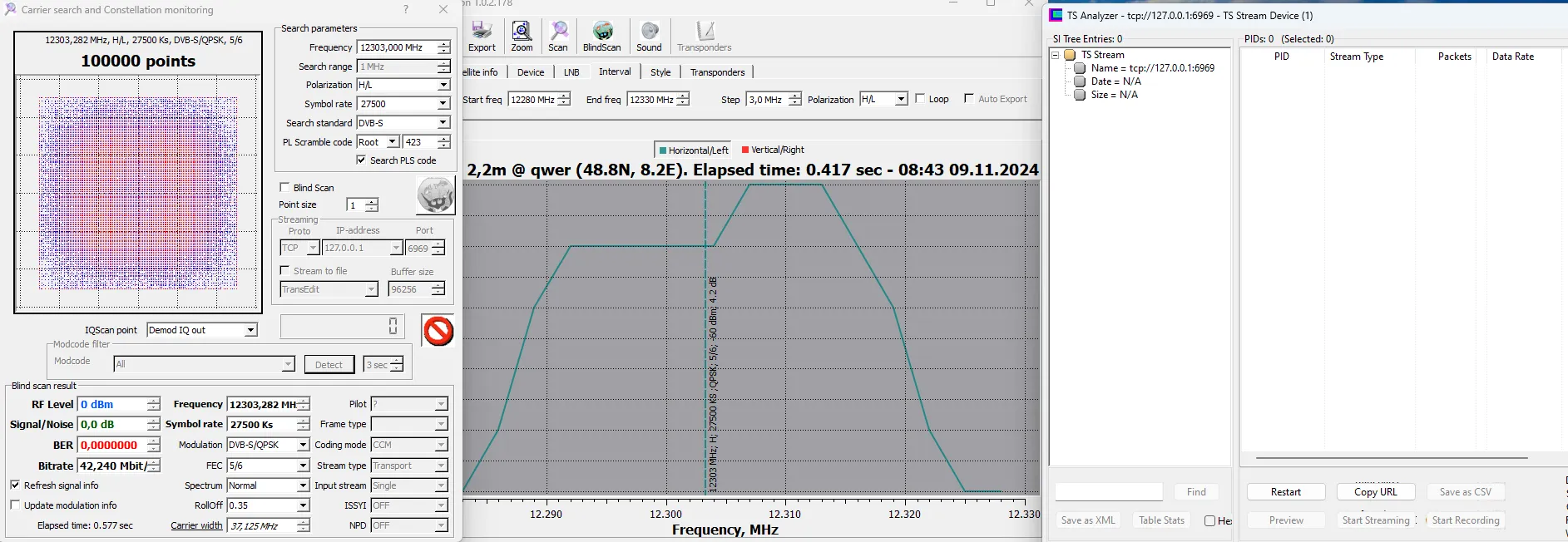This screenshot has height=542, width=1568.
Task: Open the Search standard DVB-S dropdown
Action: (443, 123)
